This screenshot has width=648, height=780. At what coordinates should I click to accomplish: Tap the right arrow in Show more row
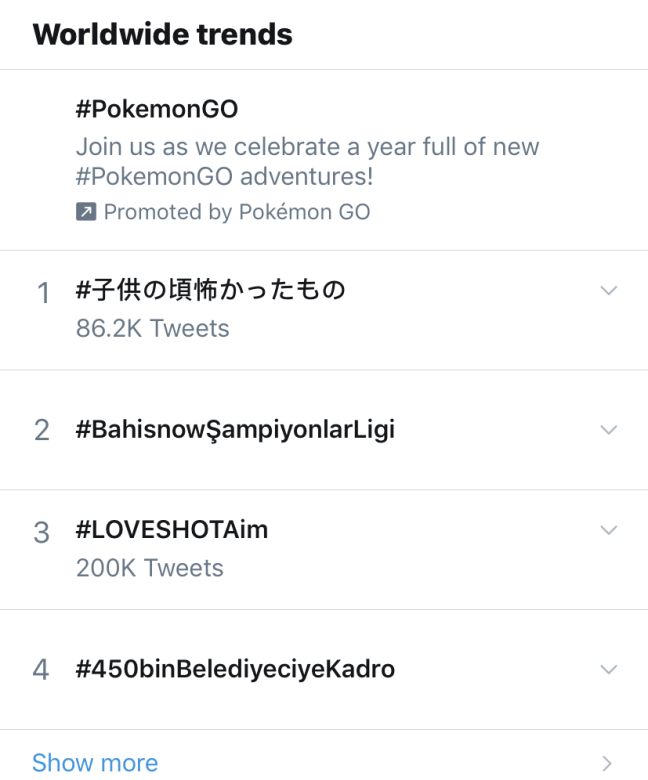(608, 763)
